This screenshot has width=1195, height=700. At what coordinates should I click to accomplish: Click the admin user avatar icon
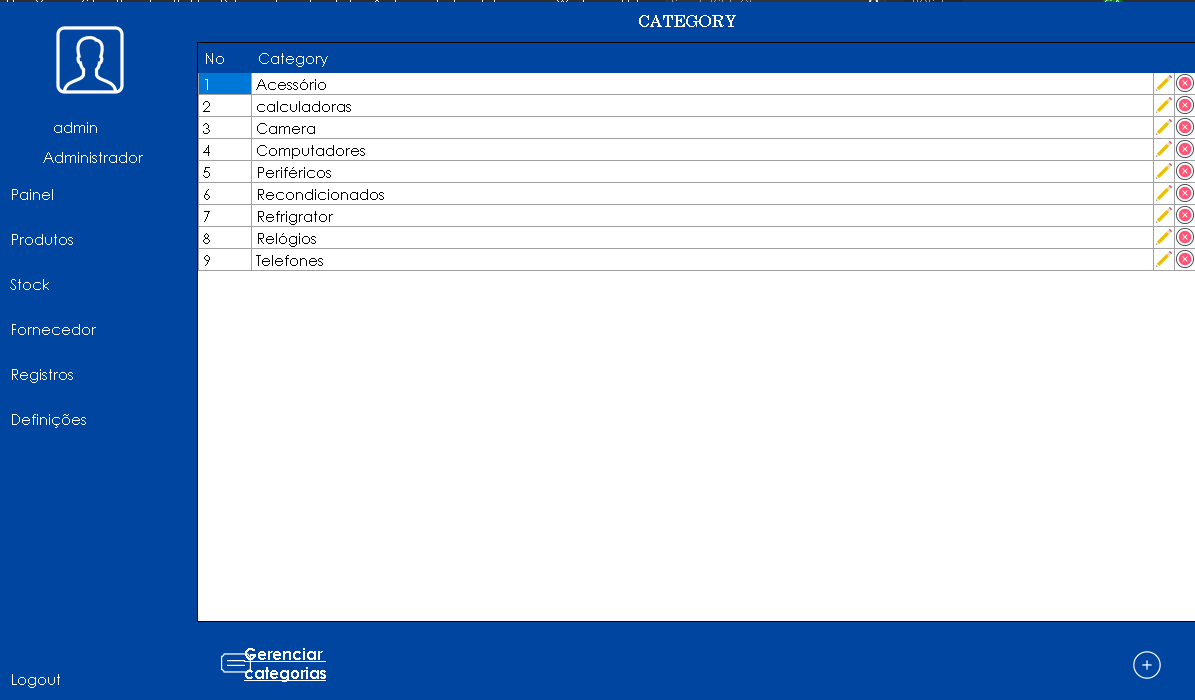point(90,60)
